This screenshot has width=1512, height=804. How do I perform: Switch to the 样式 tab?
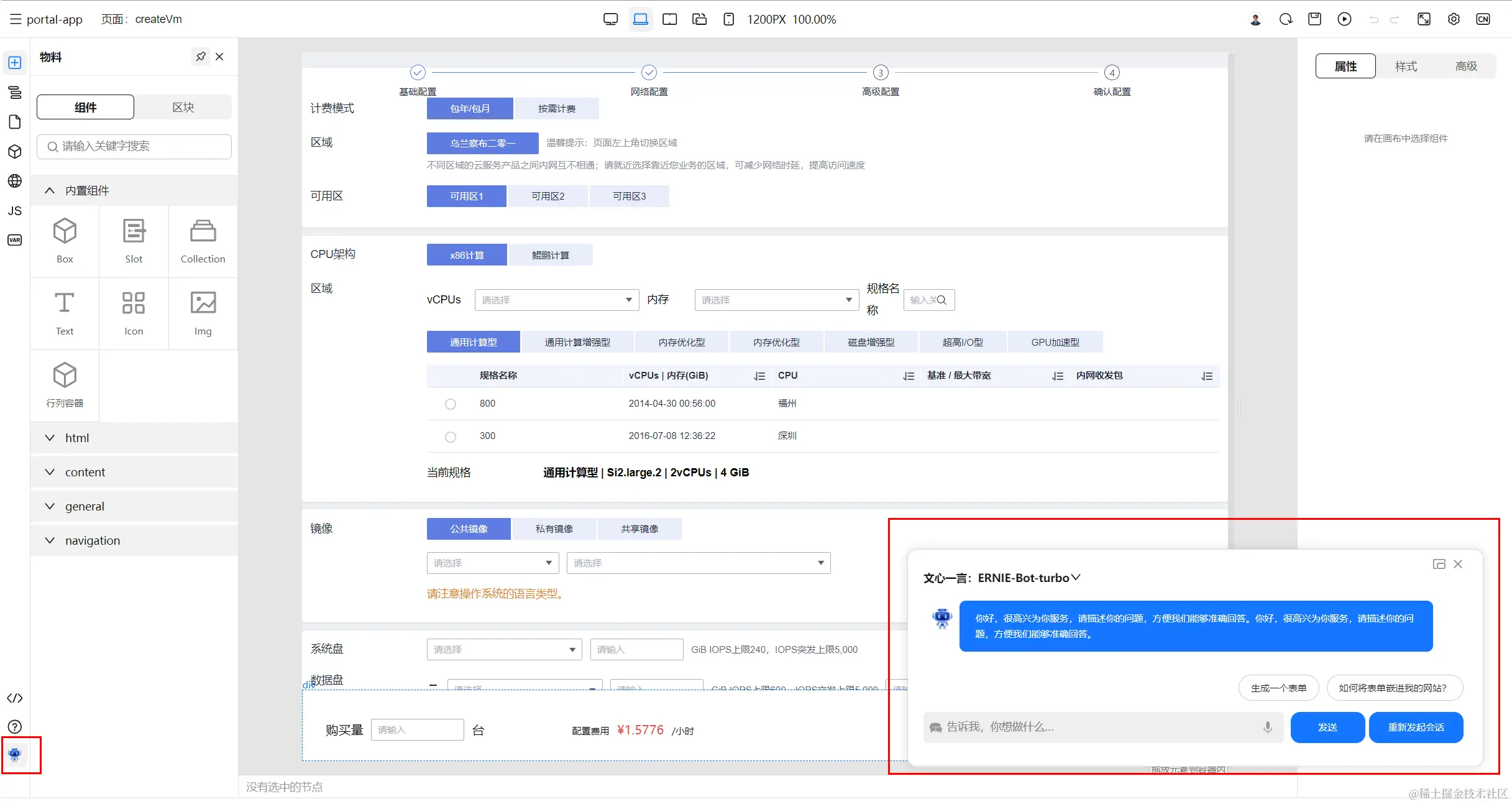click(x=1406, y=66)
